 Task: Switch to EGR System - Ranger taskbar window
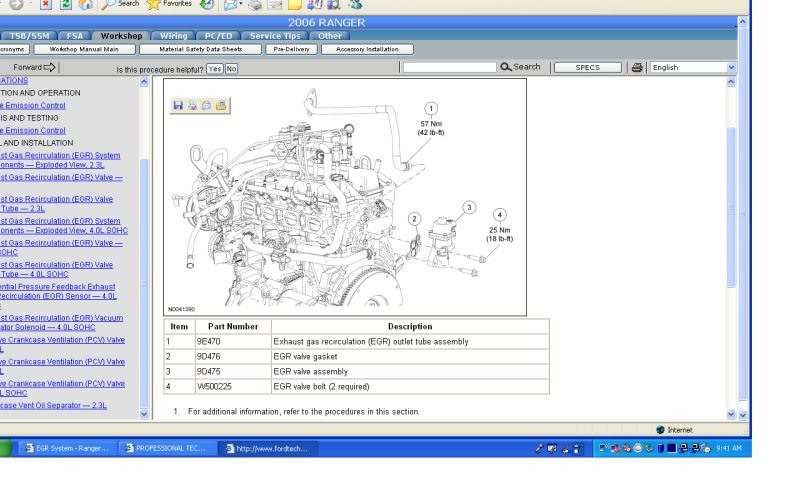[x=67, y=448]
